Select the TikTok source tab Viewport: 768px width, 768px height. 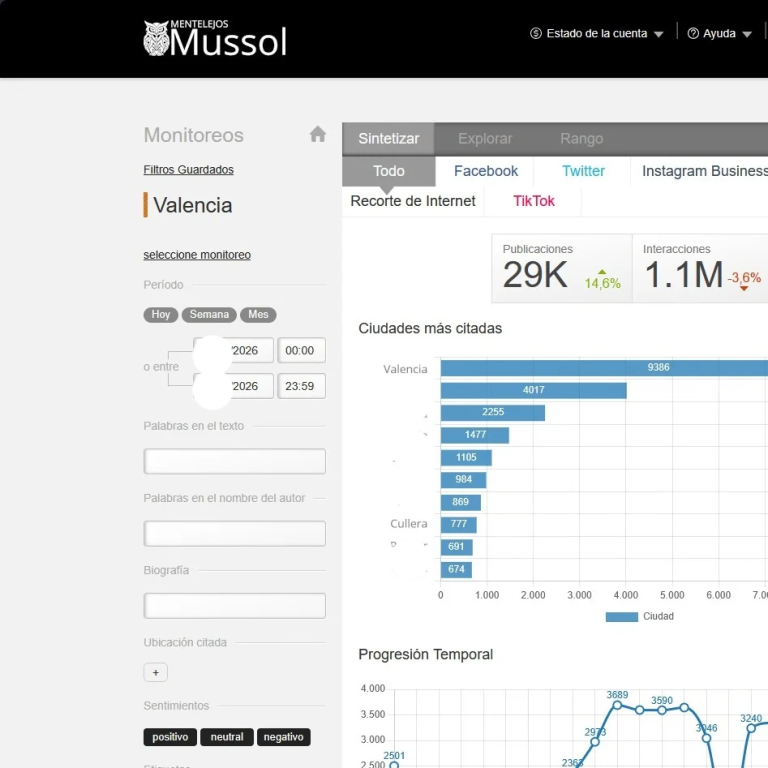tap(533, 201)
